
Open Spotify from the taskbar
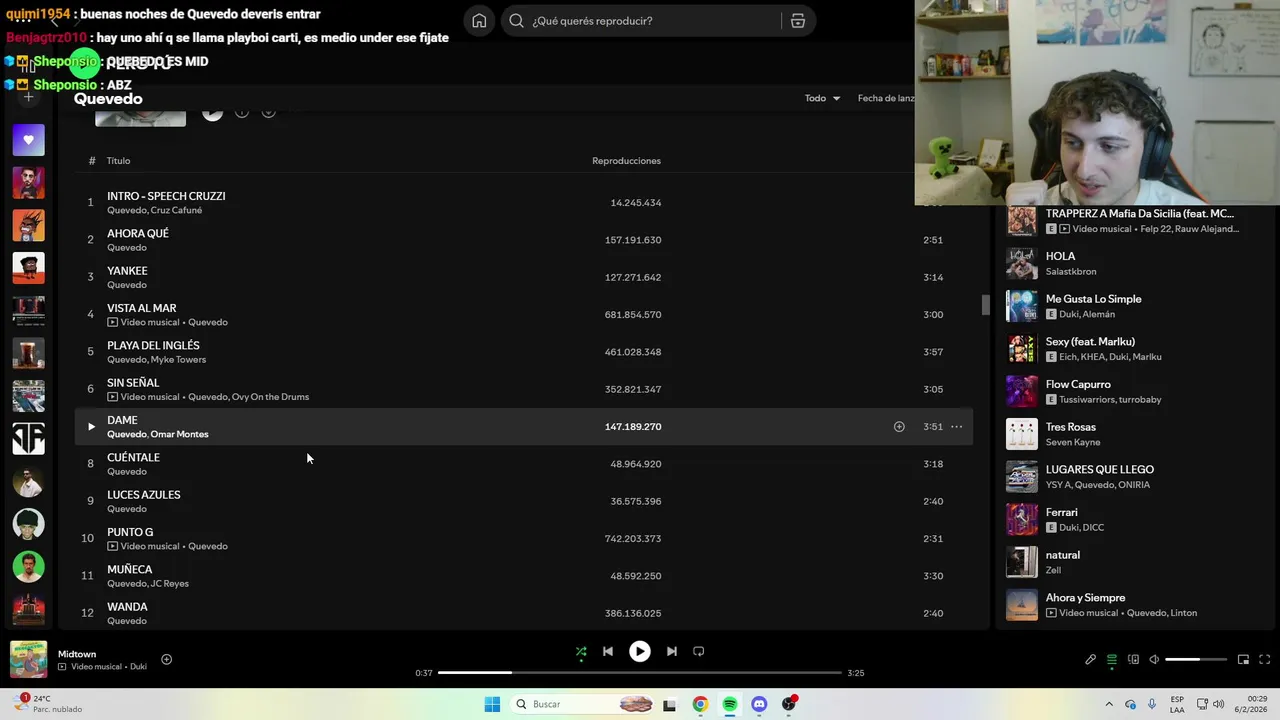pos(730,705)
